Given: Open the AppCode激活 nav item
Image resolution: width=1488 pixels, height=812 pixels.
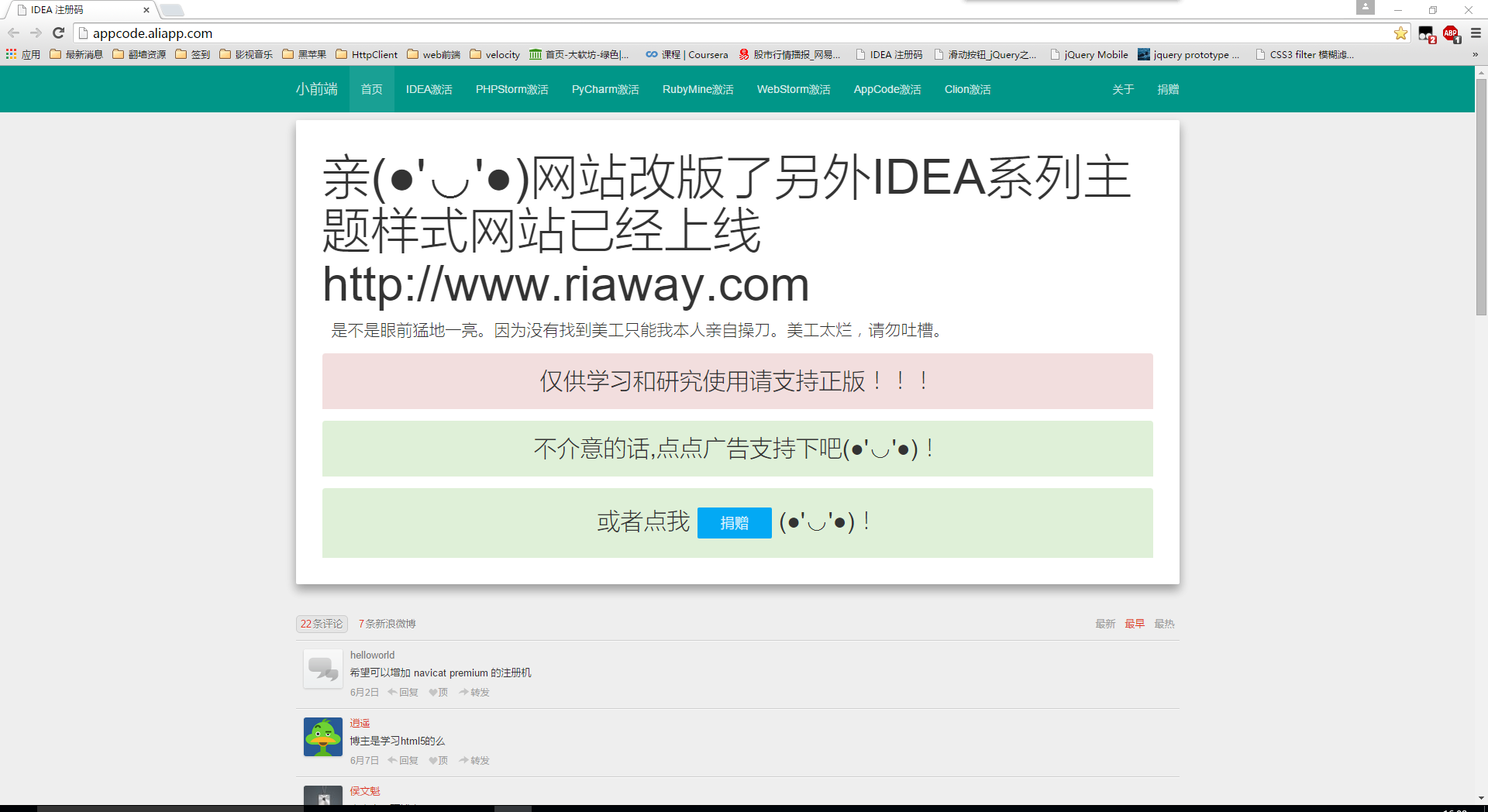Looking at the screenshot, I should (x=887, y=89).
